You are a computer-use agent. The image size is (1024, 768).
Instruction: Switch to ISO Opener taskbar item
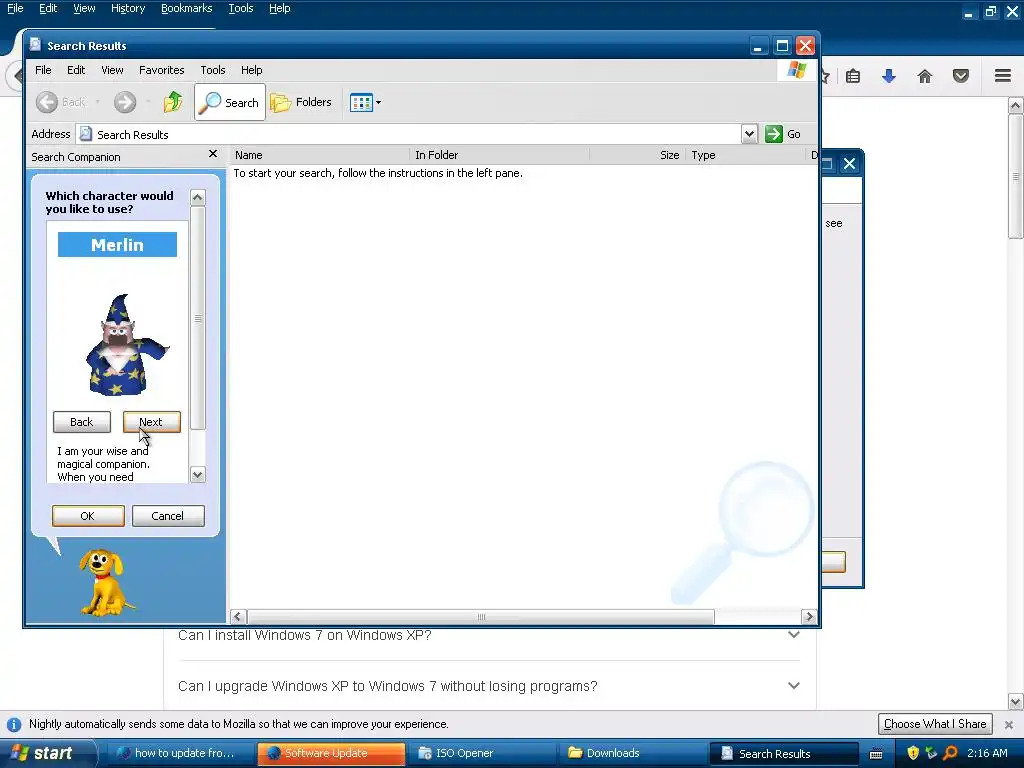[x=482, y=753]
